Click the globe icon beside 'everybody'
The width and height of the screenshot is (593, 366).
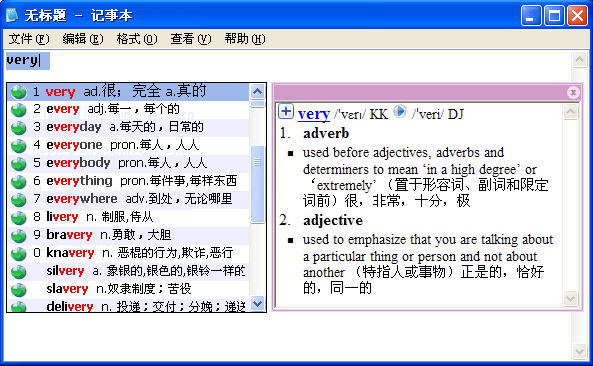[18, 164]
